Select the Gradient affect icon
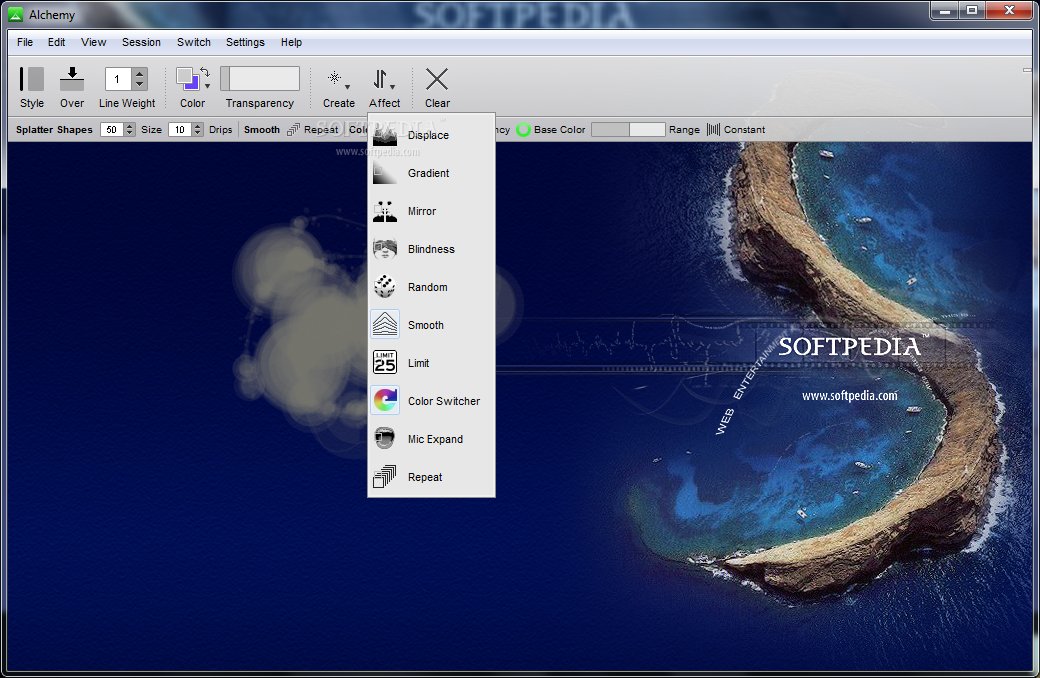 click(385, 173)
